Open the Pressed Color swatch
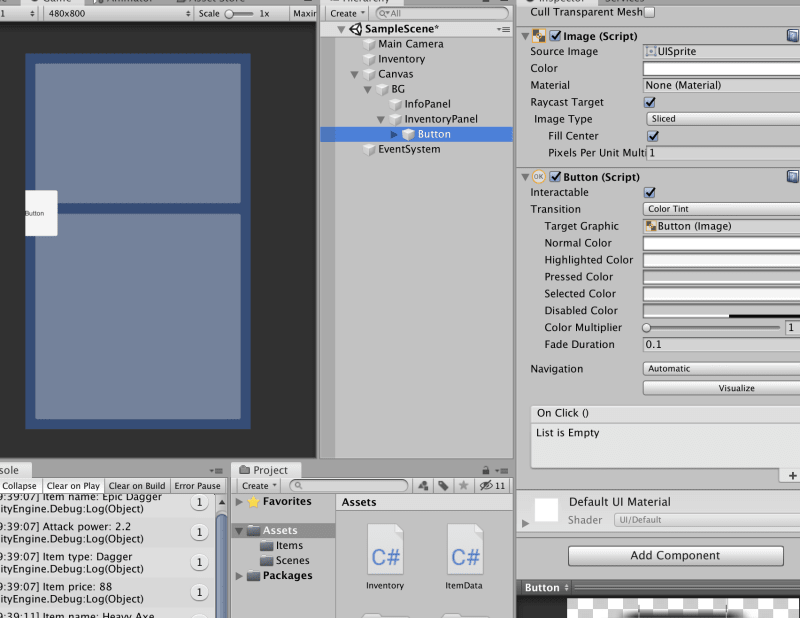Screen dimensions: 800x618 (x=721, y=277)
